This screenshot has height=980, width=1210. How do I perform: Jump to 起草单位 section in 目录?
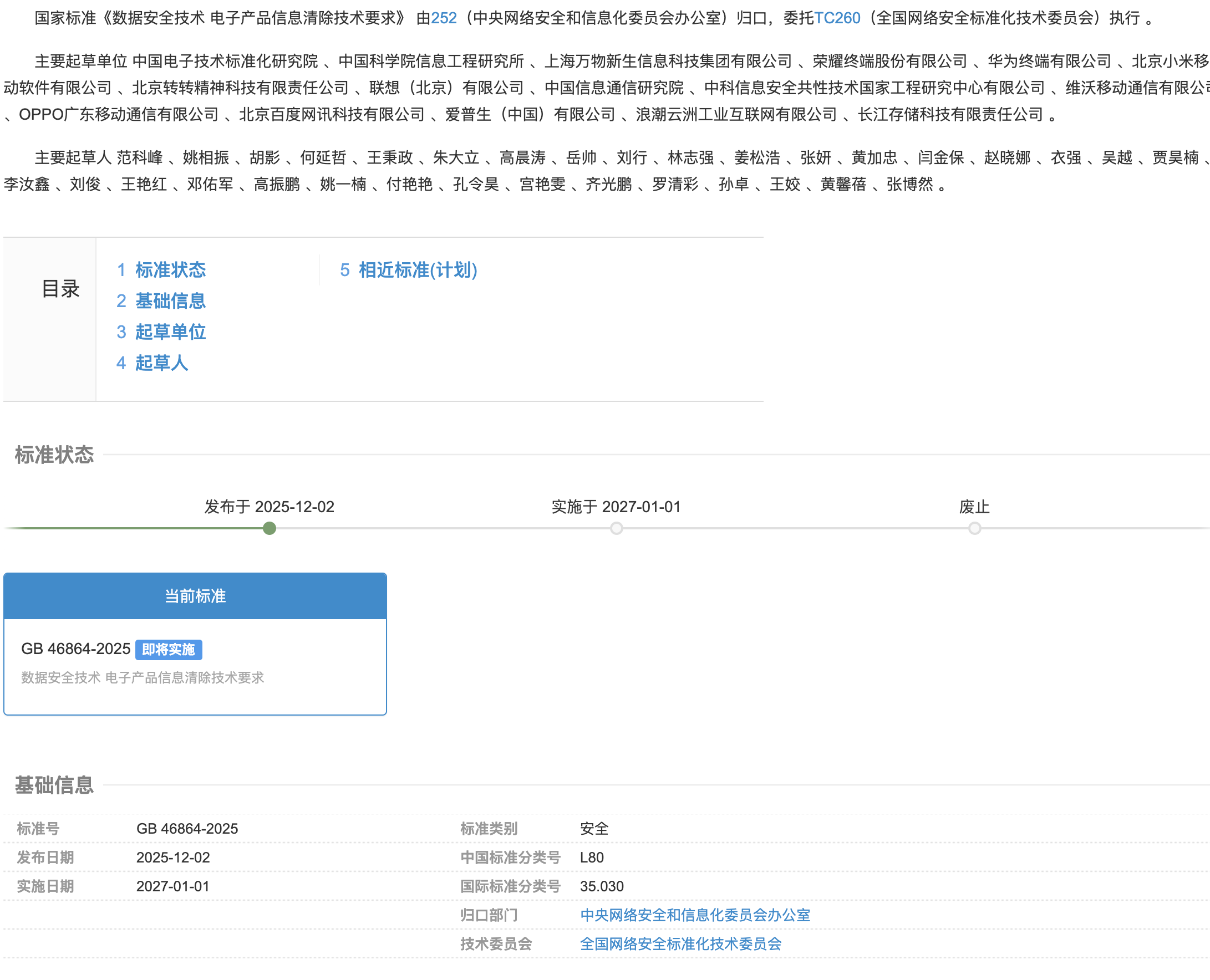[170, 332]
